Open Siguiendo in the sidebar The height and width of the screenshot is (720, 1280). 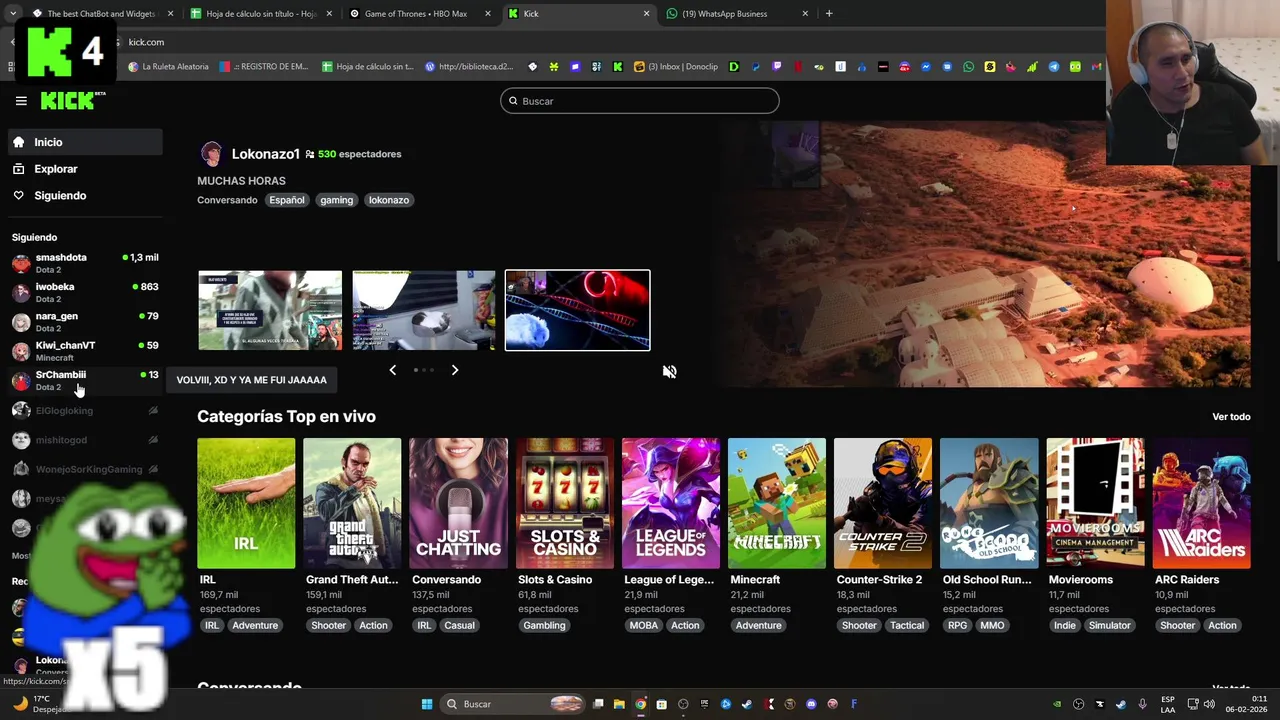85,196
